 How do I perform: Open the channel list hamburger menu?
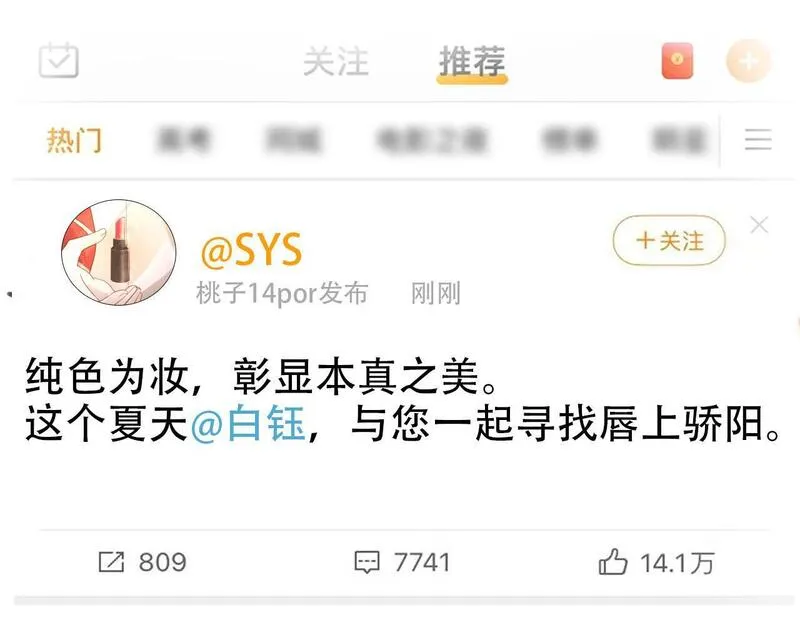click(758, 139)
